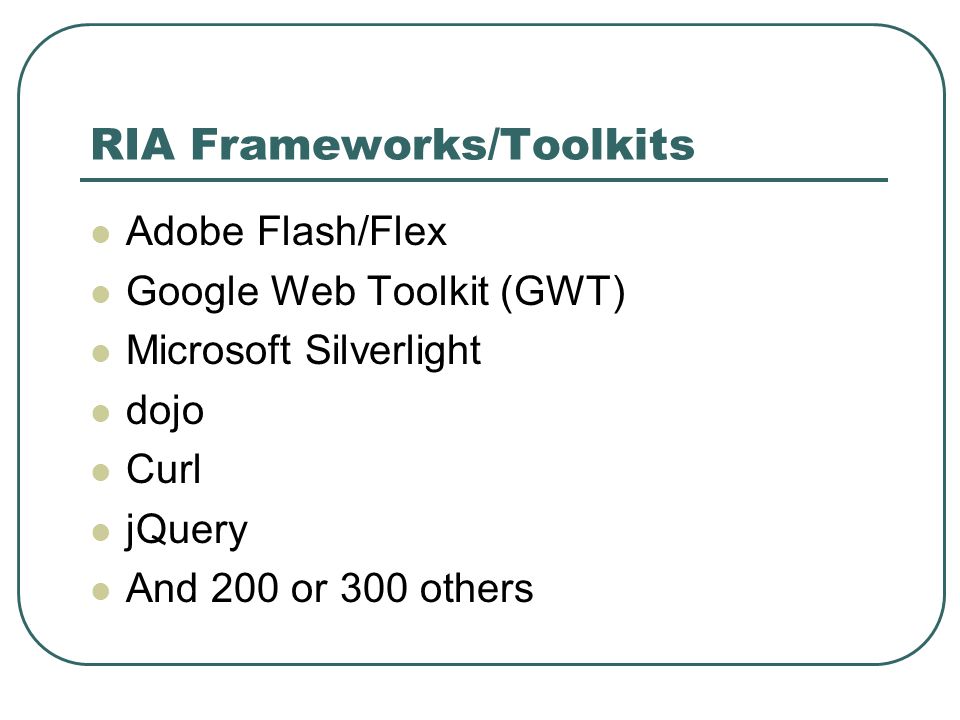Click the (GWT) abbreviation text
This screenshot has height=720, width=960.
click(563, 291)
